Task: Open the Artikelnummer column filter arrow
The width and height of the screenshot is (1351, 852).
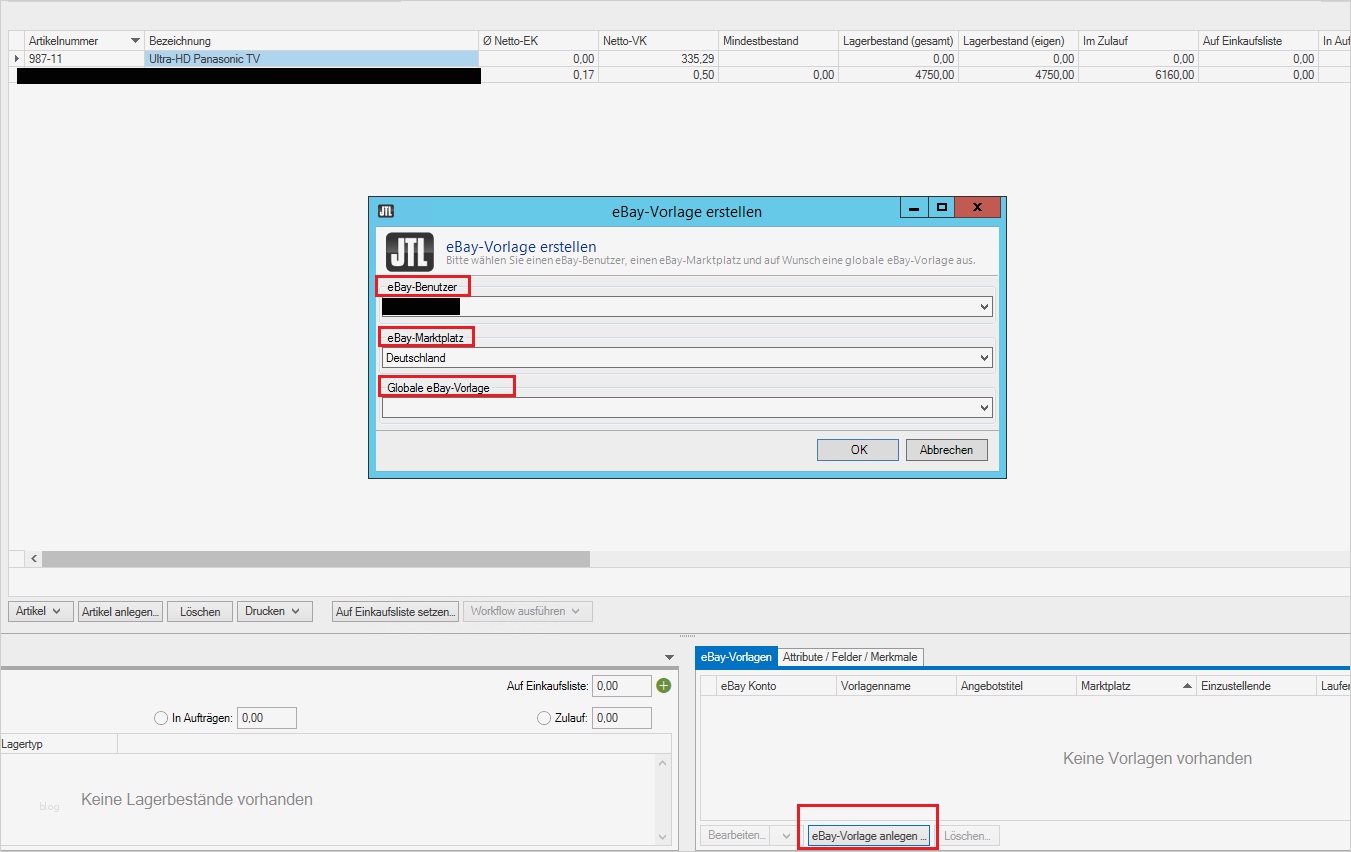Action: [135, 41]
